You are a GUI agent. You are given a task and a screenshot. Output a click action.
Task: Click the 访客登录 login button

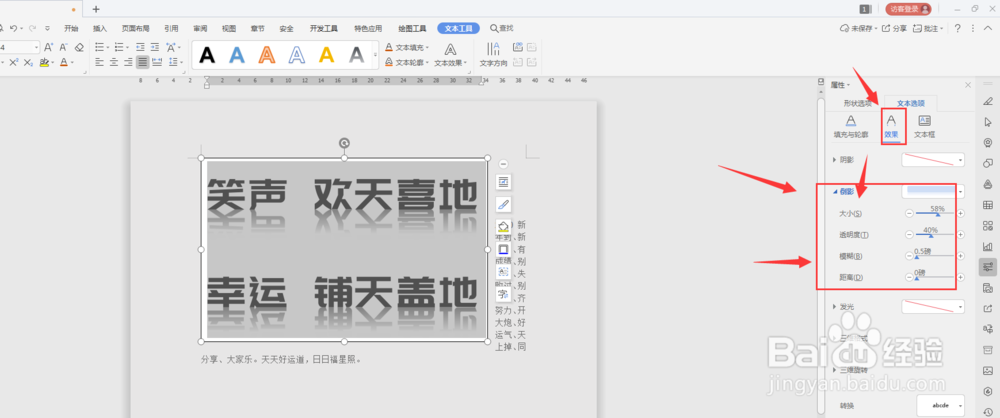click(908, 9)
